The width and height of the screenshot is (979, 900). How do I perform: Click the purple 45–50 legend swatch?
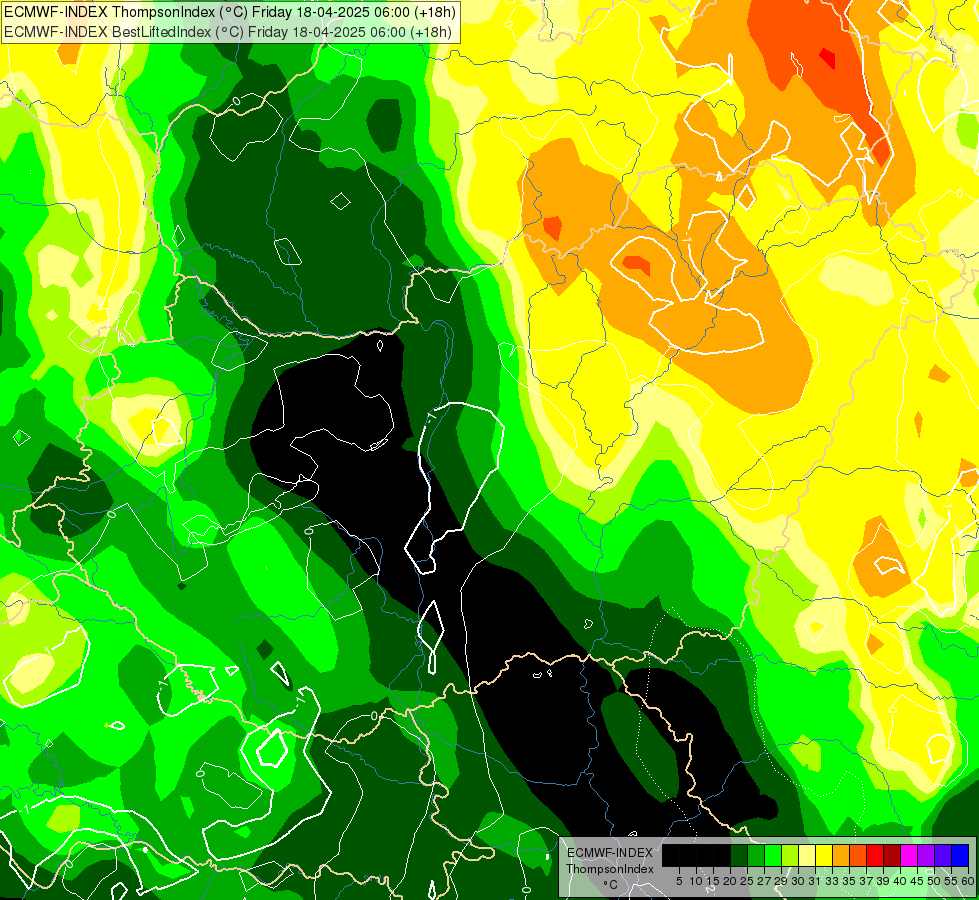[927, 855]
